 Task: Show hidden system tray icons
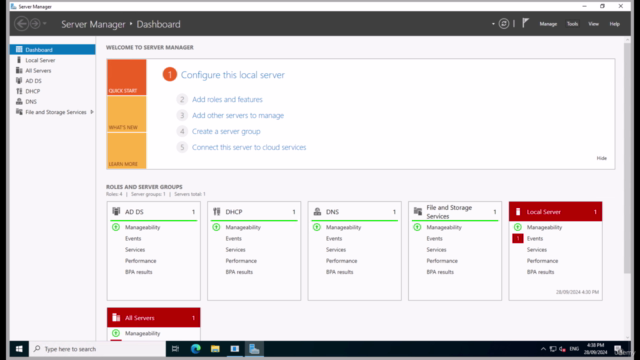pyautogui.click(x=543, y=349)
